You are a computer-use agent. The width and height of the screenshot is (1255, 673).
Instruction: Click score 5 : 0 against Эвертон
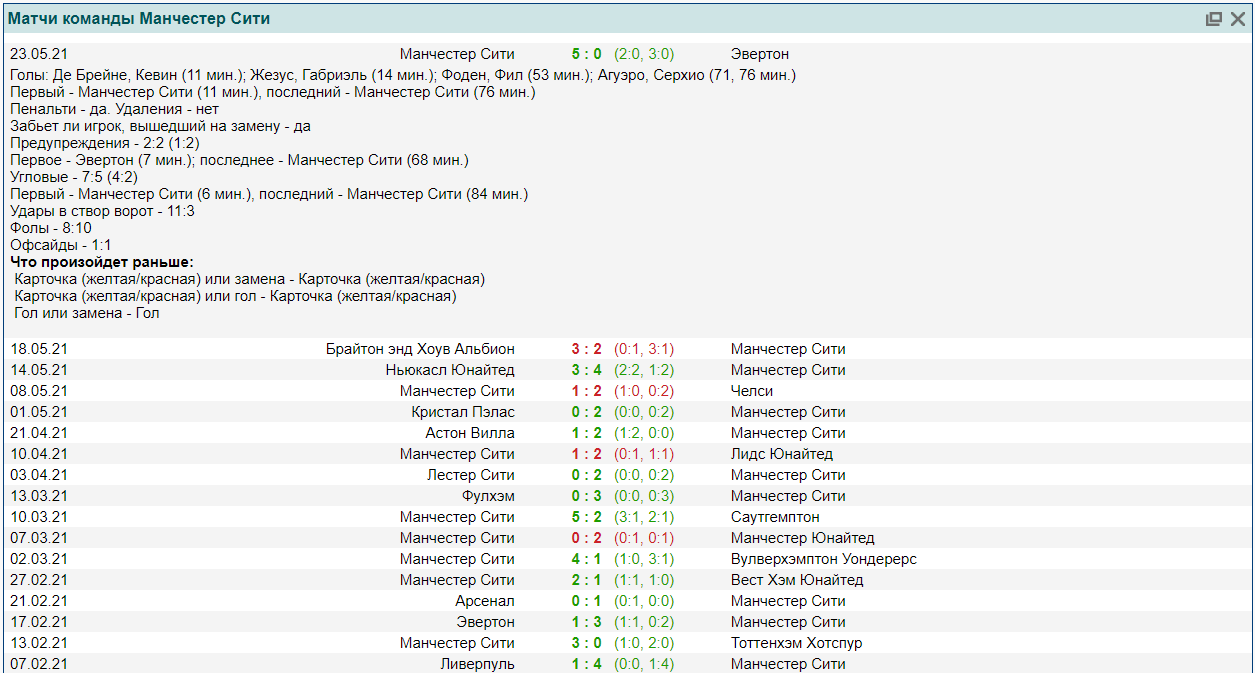point(587,54)
